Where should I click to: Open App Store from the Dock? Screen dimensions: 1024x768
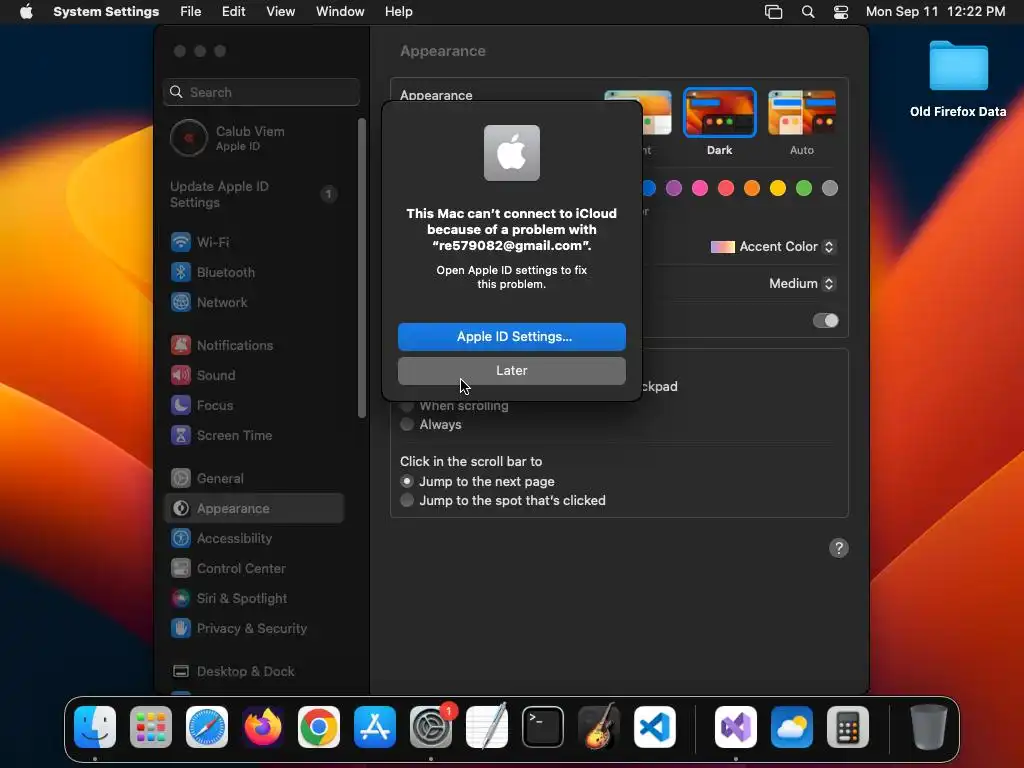(375, 727)
